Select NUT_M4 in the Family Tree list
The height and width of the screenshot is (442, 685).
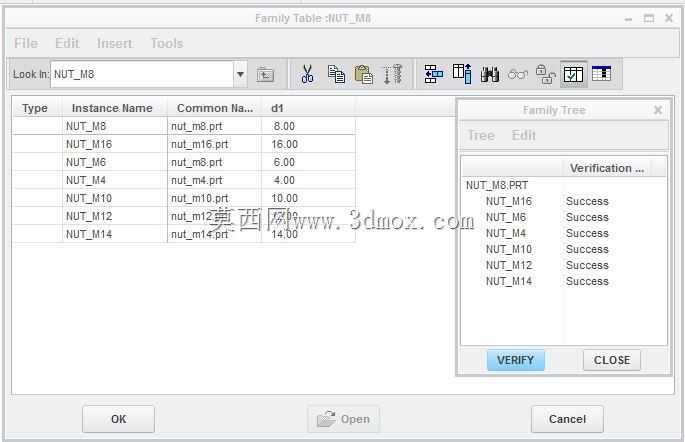pos(506,233)
